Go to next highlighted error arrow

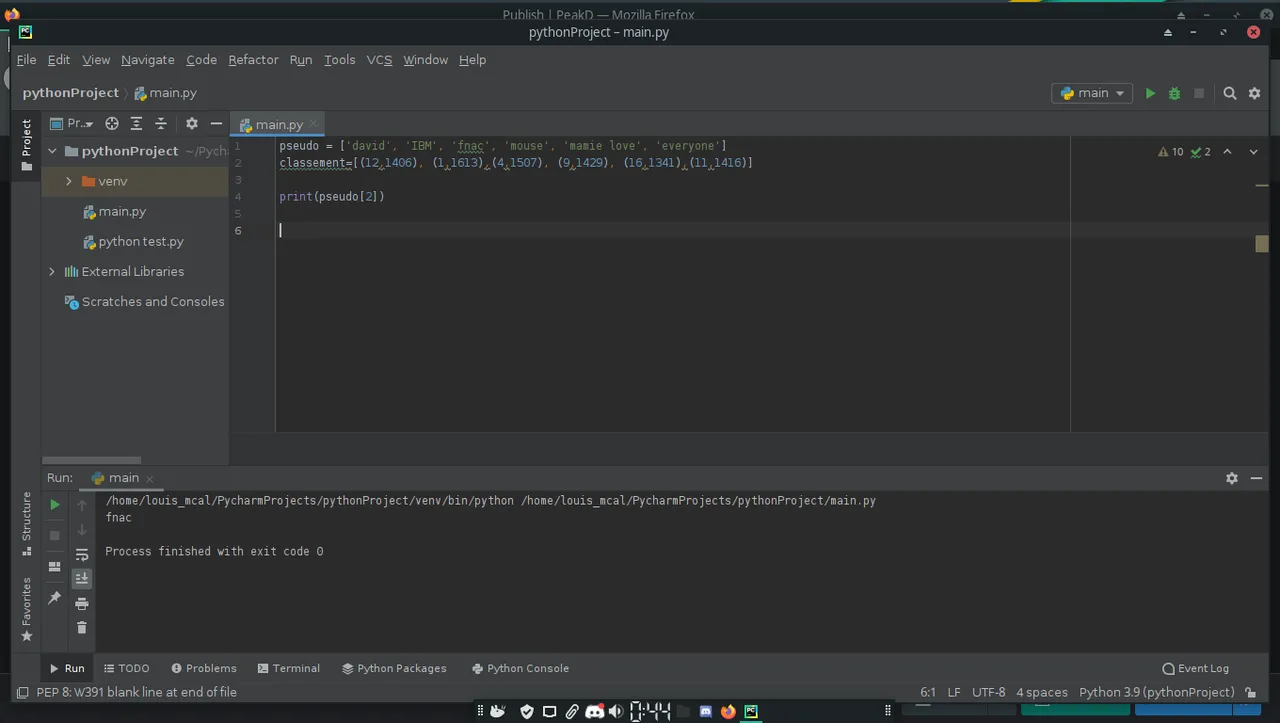[1254, 152]
